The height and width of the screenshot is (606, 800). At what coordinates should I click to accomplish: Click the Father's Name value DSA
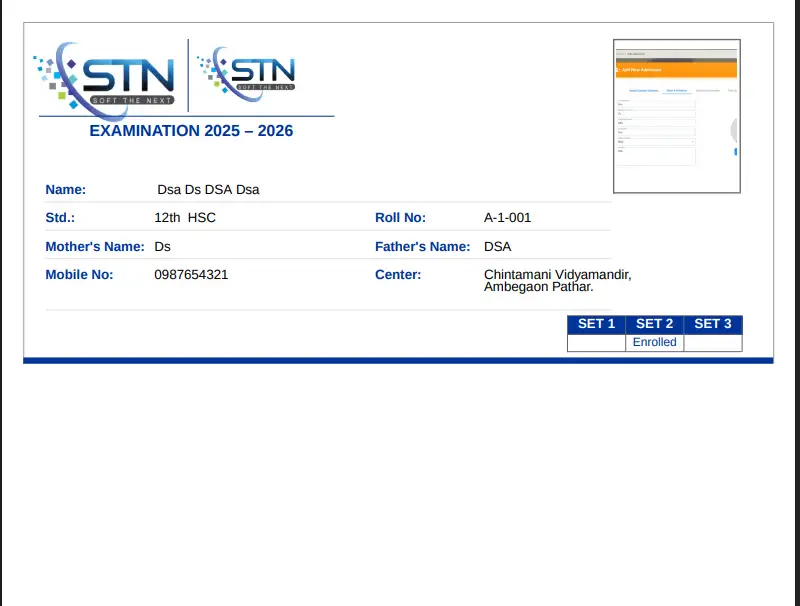pos(498,246)
